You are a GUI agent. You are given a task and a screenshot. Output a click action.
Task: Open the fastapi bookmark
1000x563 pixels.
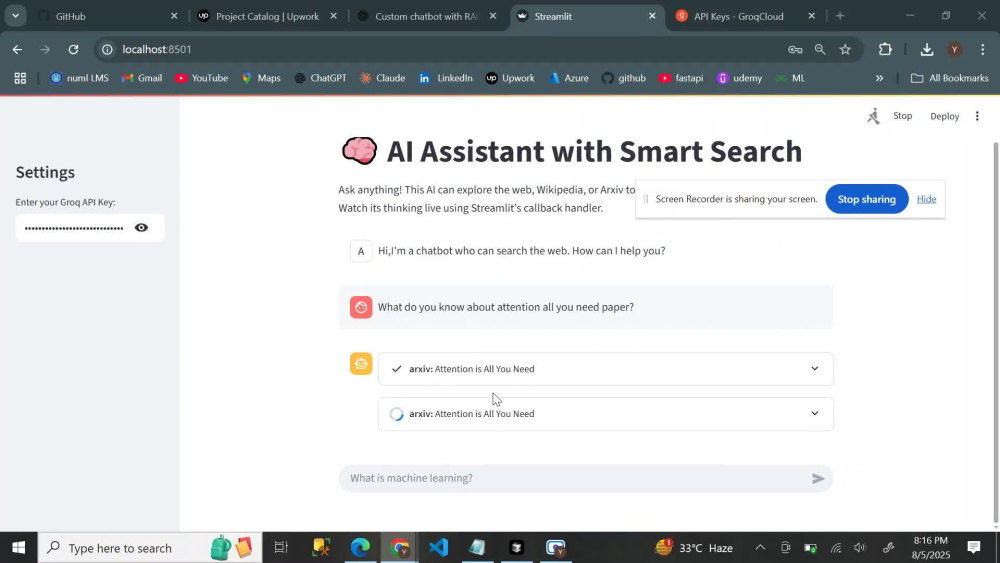pyautogui.click(x=681, y=78)
